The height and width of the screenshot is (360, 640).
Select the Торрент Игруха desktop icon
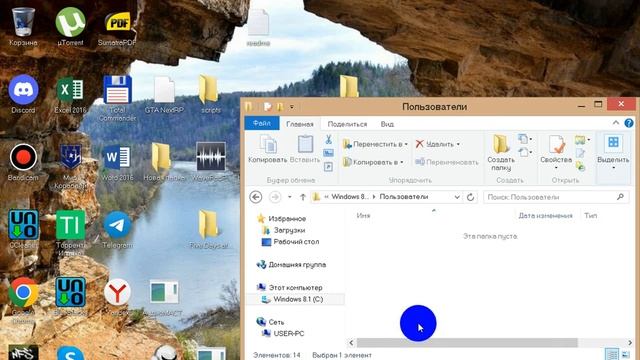pyautogui.click(x=70, y=233)
